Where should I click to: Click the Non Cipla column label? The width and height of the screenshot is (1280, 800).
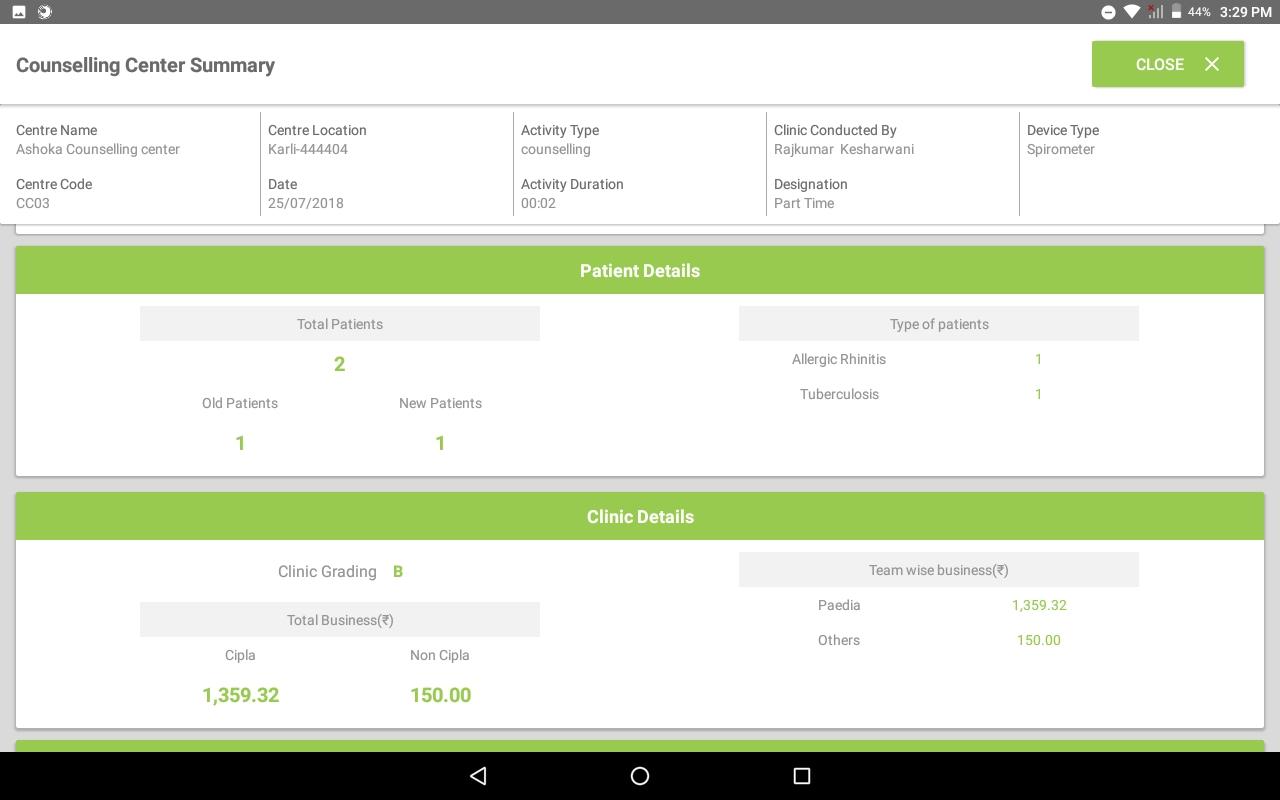pos(440,655)
